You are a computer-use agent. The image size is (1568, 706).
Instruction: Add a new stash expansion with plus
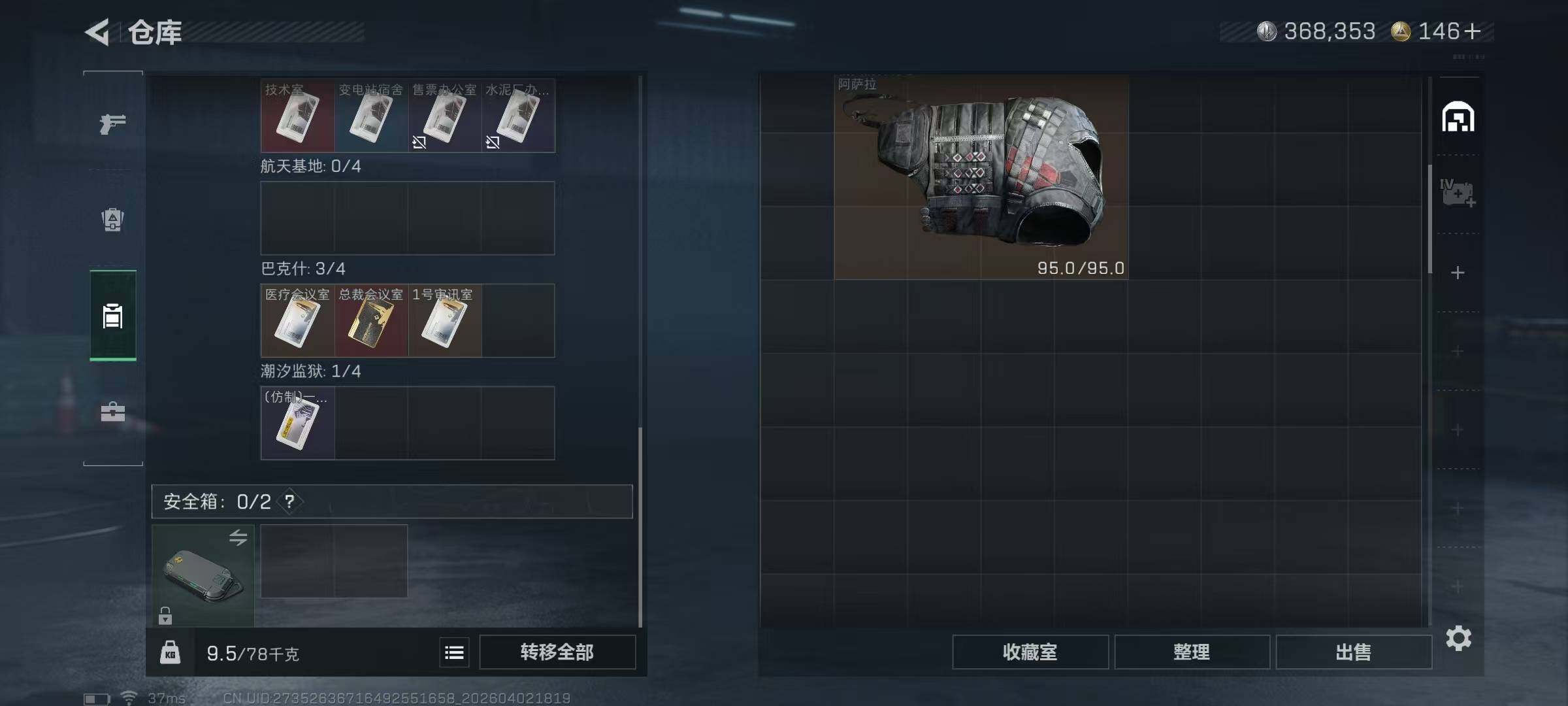click(x=1458, y=273)
